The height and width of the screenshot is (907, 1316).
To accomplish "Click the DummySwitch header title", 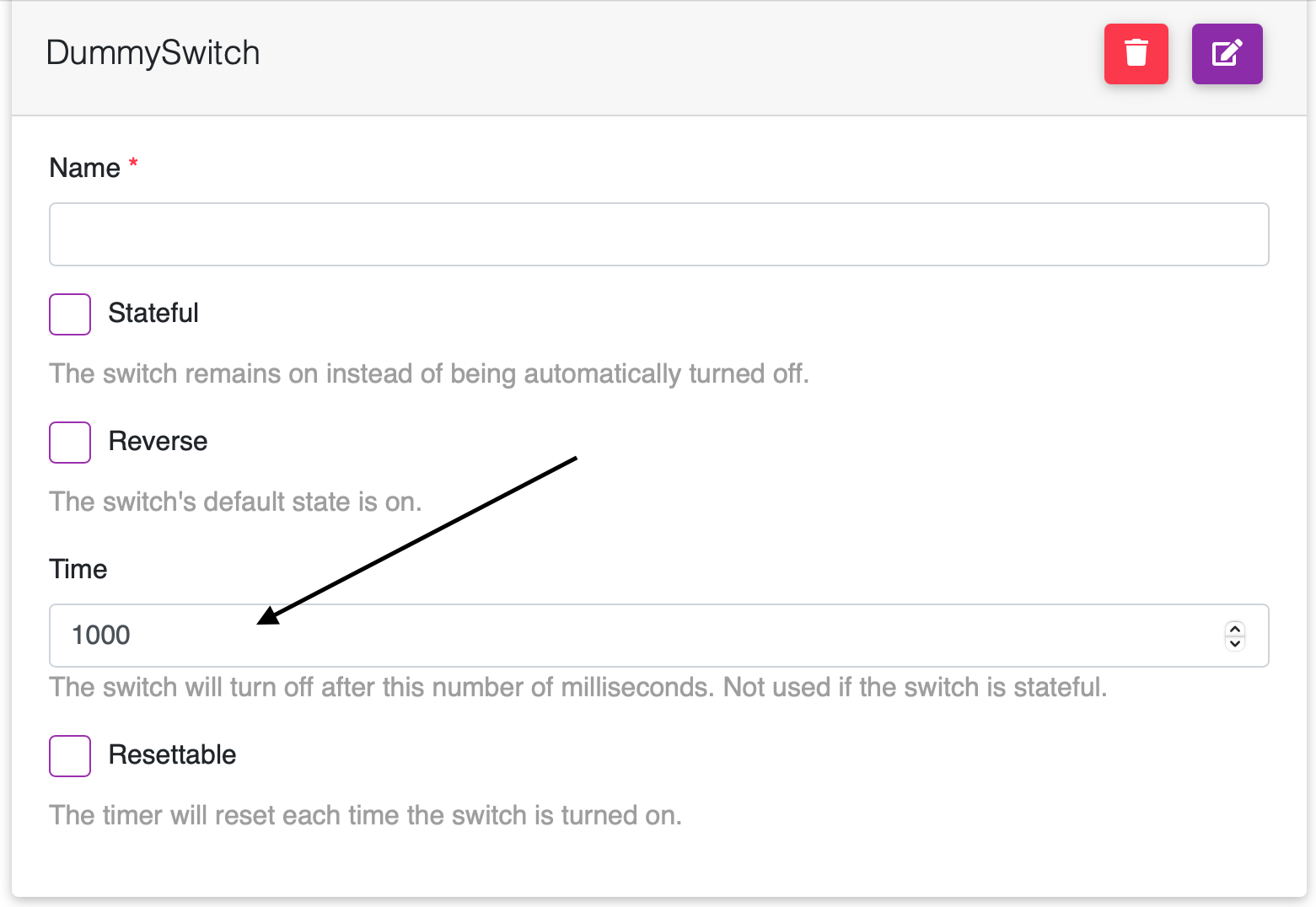I will pyautogui.click(x=153, y=53).
